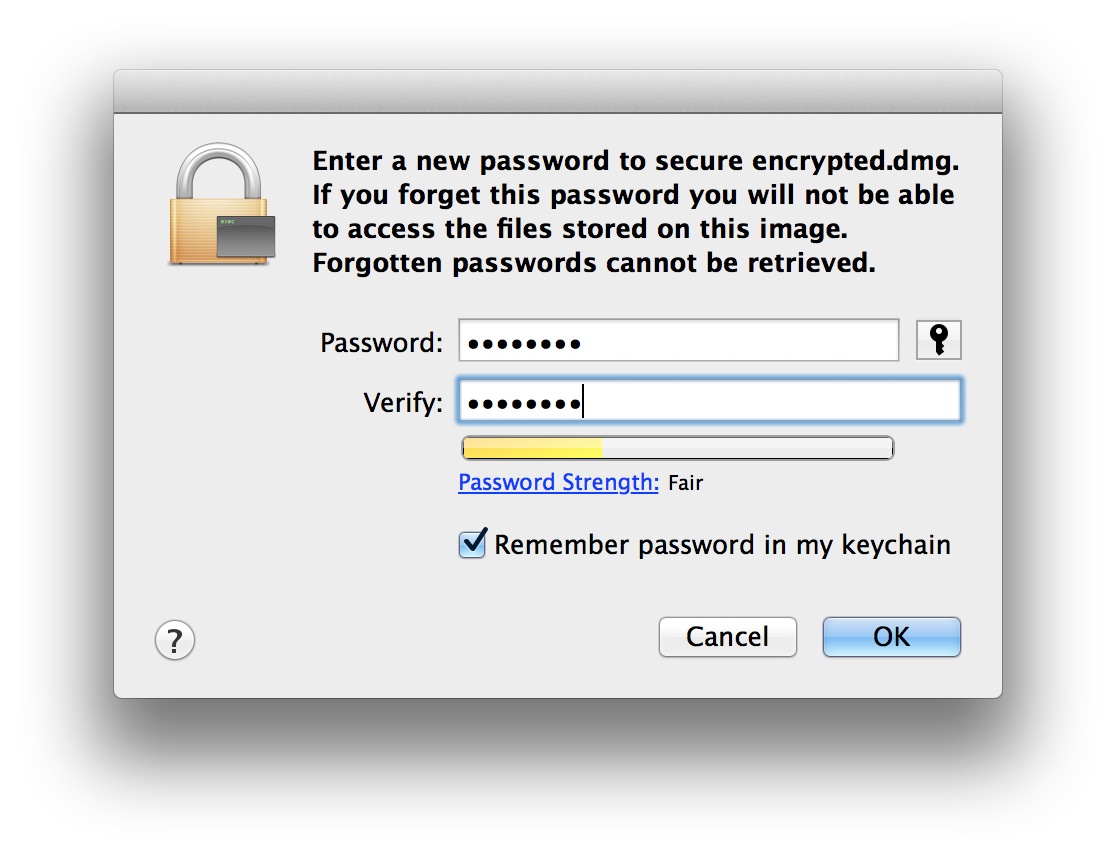
Task: Click the bold encrypted.dmg warning message
Action: pyautogui.click(x=636, y=212)
